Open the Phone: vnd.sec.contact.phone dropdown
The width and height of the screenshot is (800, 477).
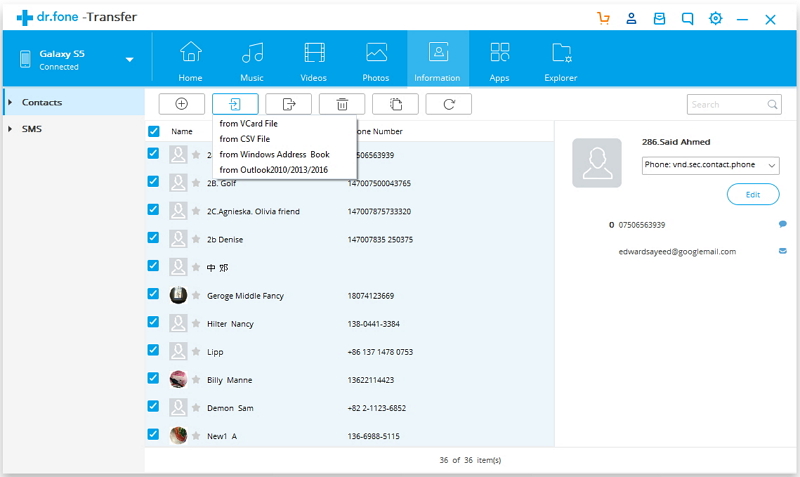pyautogui.click(x=710, y=166)
